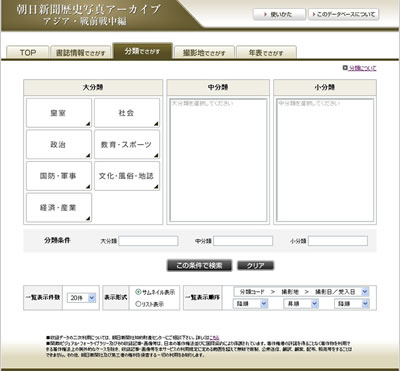Focus the 中分類 condition input field
This screenshot has width=400, height=371.
point(243,241)
